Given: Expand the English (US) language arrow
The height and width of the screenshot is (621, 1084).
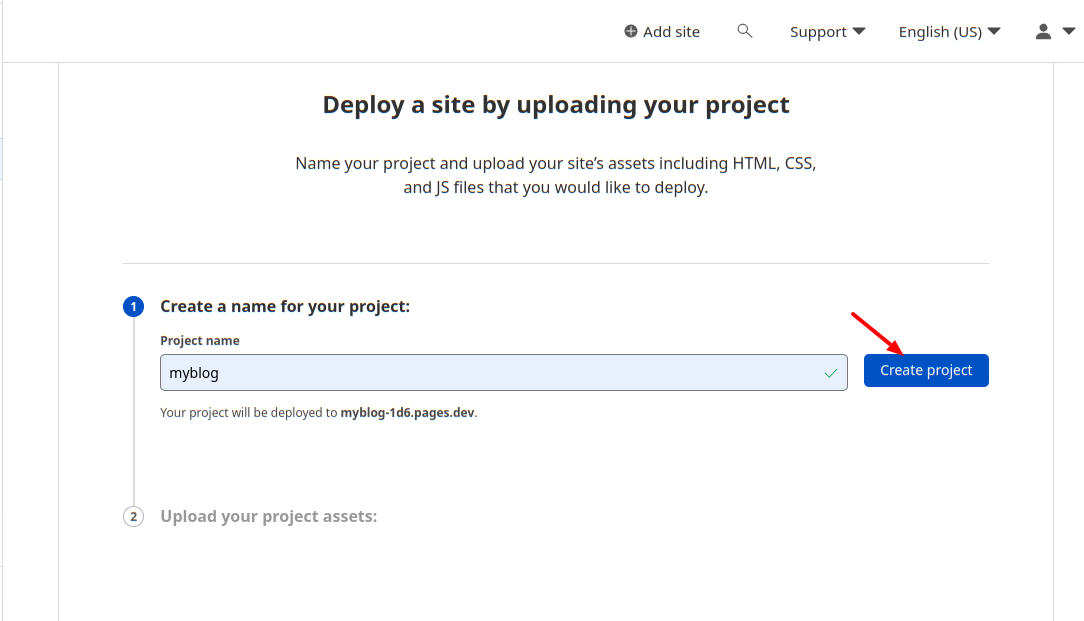Looking at the screenshot, I should [x=994, y=32].
